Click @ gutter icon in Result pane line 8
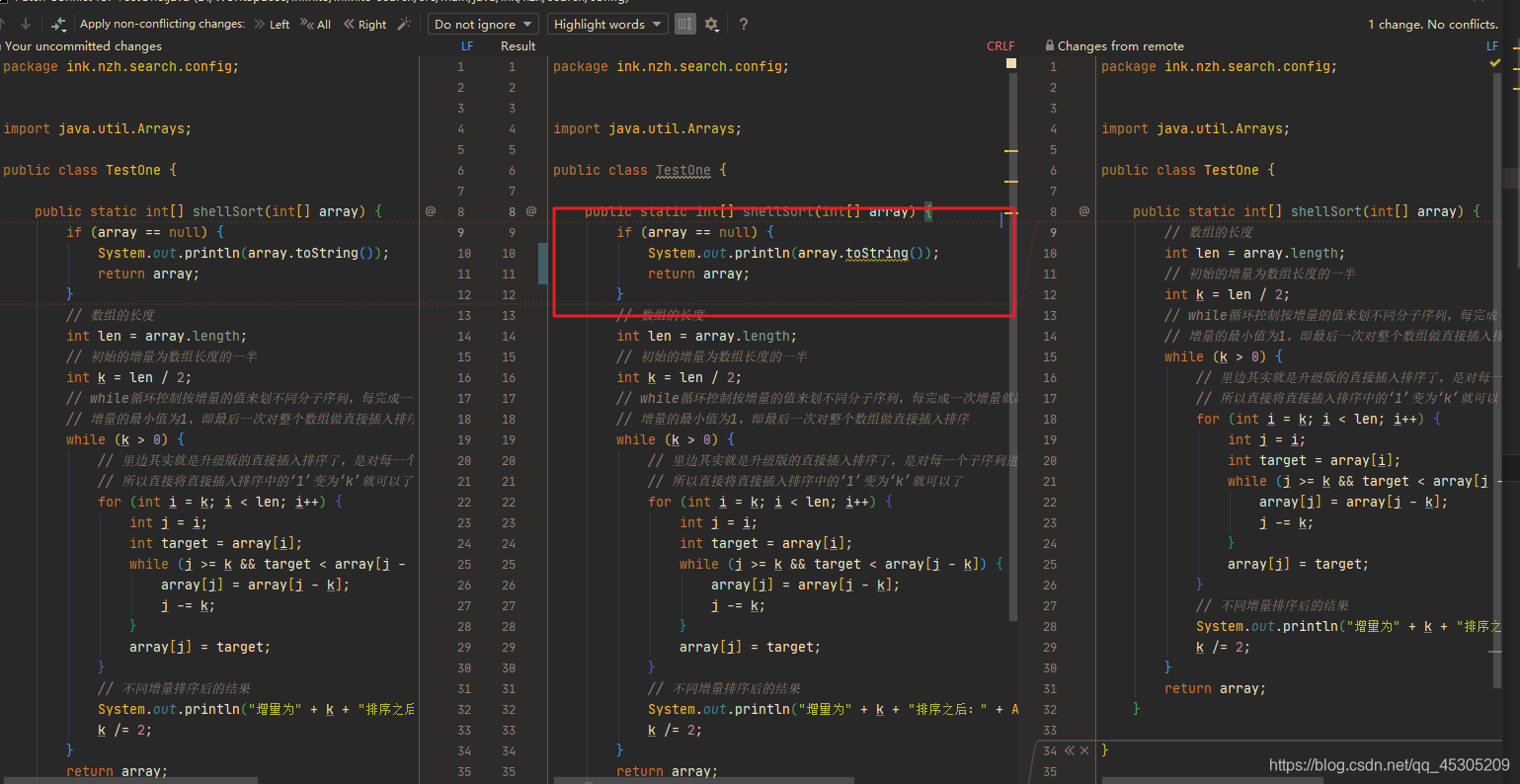This screenshot has width=1520, height=784. (x=531, y=210)
